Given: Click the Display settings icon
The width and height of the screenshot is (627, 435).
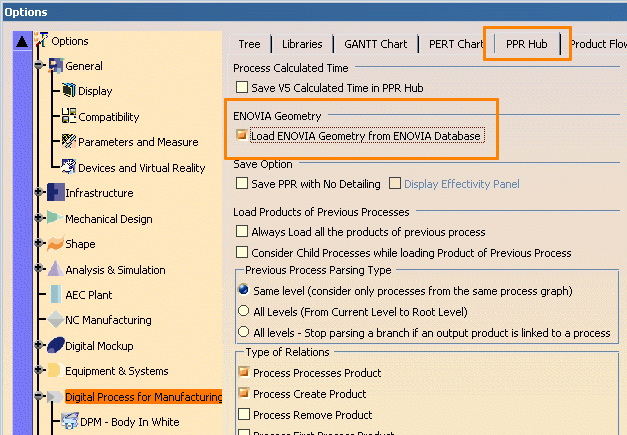Looking at the screenshot, I should pyautogui.click(x=69, y=90).
